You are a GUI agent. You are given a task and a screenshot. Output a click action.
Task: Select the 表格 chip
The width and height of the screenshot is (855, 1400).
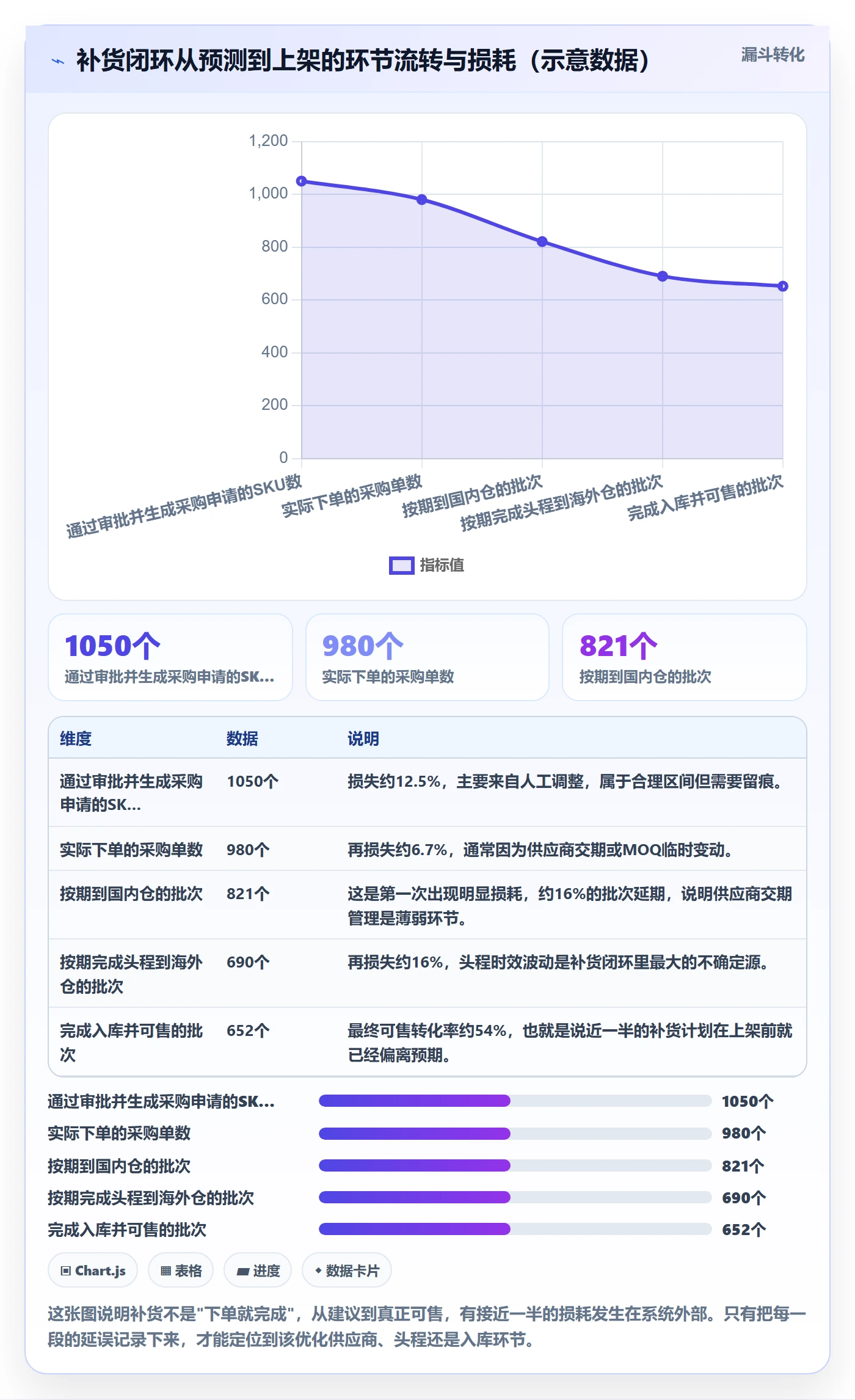(181, 1271)
